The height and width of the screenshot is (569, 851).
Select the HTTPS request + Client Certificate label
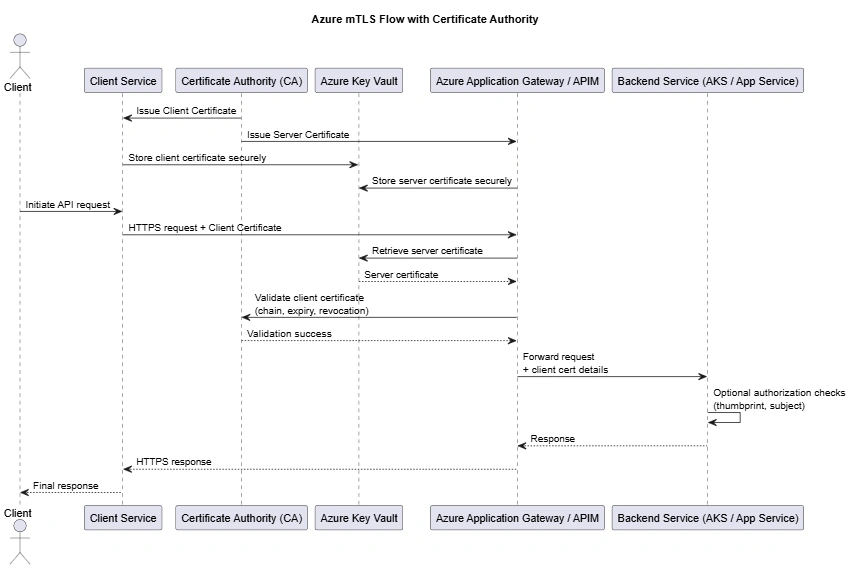[x=205, y=228]
